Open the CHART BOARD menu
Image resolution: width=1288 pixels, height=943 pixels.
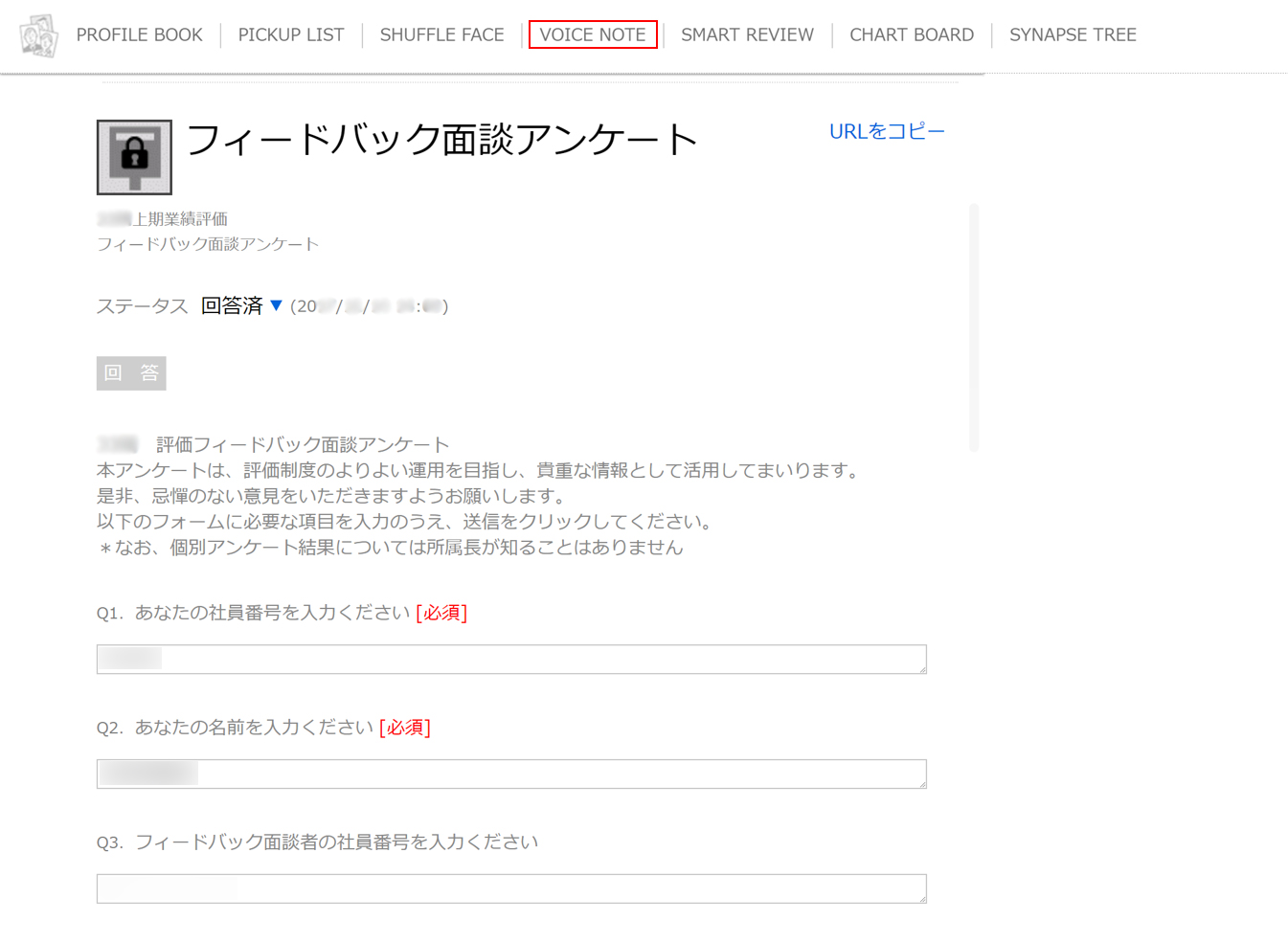[912, 34]
